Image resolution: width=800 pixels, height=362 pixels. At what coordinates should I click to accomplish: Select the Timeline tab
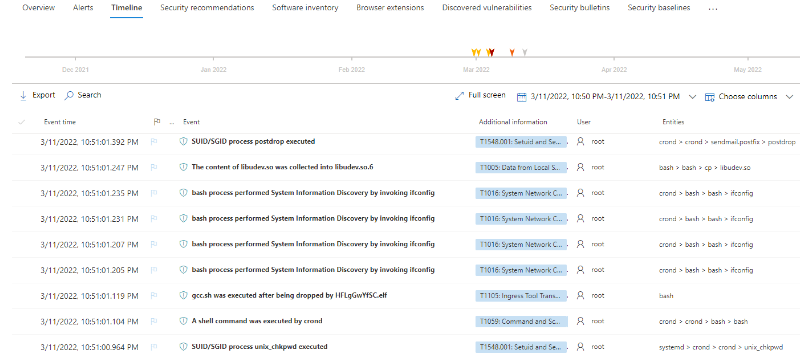point(127,8)
